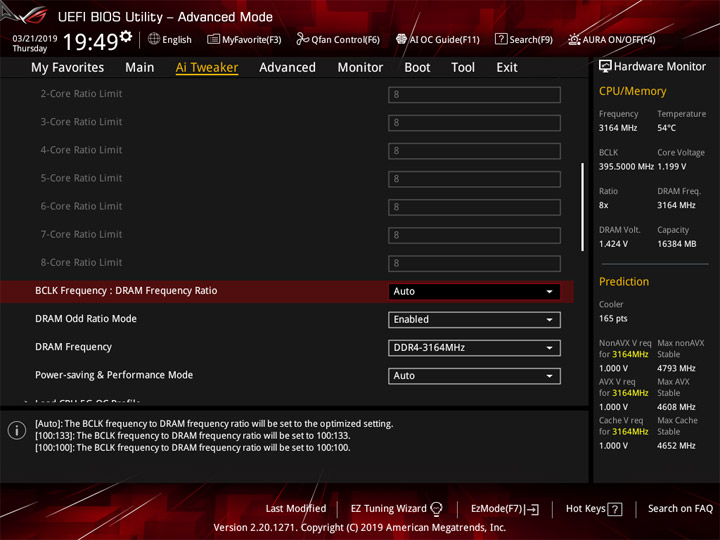Screen dimensions: 720x540
Task: Open the Monitor tab
Action: pyautogui.click(x=360, y=68)
